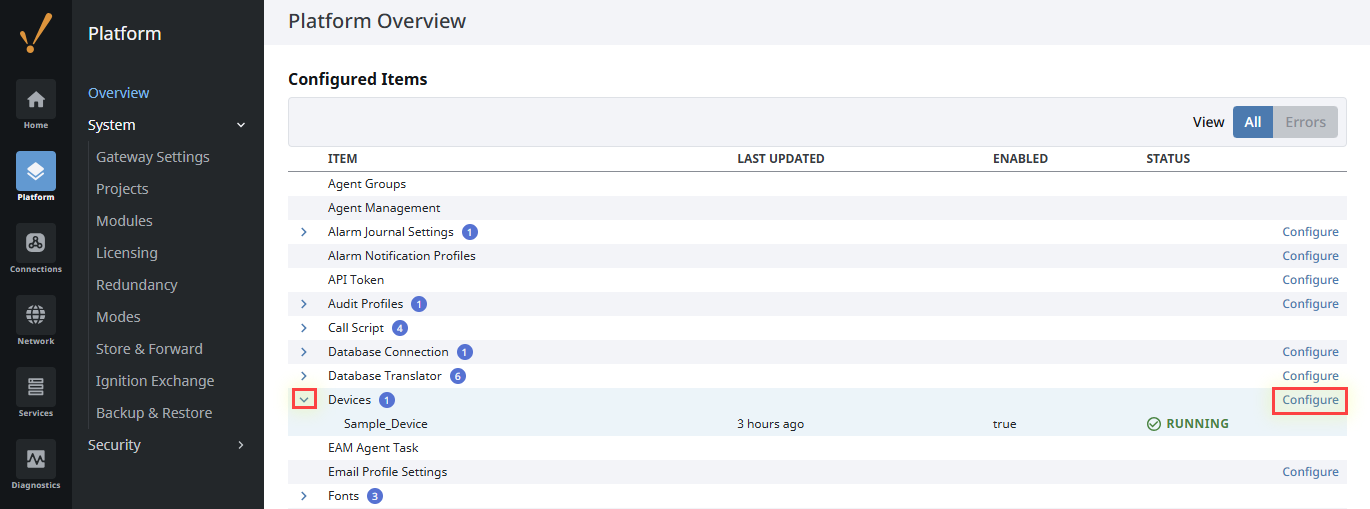Open the Overview page in sidebar
Screen dimensions: 1370x509
(119, 93)
